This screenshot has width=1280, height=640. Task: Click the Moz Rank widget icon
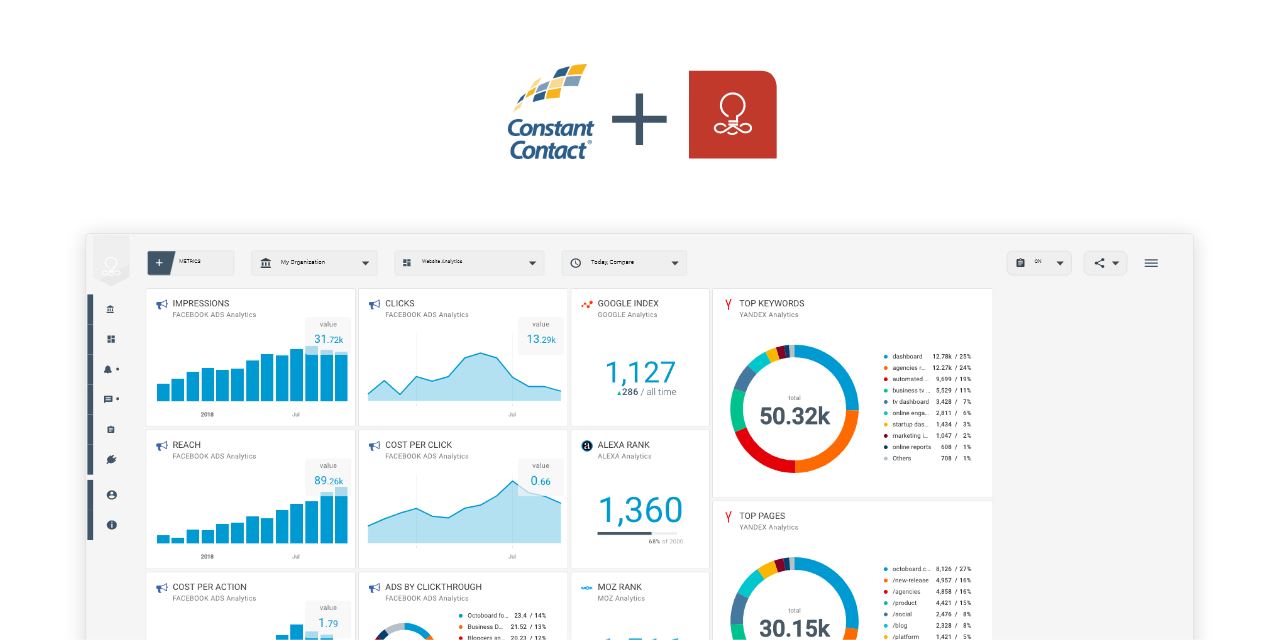coord(587,588)
